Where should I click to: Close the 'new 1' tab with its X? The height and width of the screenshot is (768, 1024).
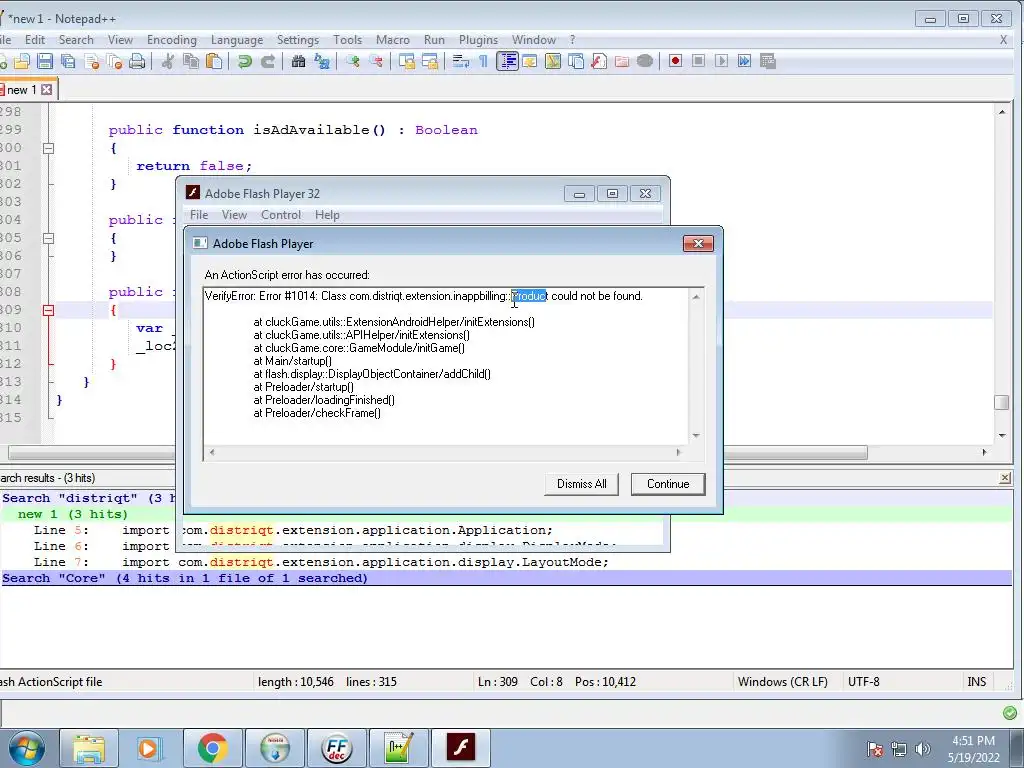[x=46, y=89]
